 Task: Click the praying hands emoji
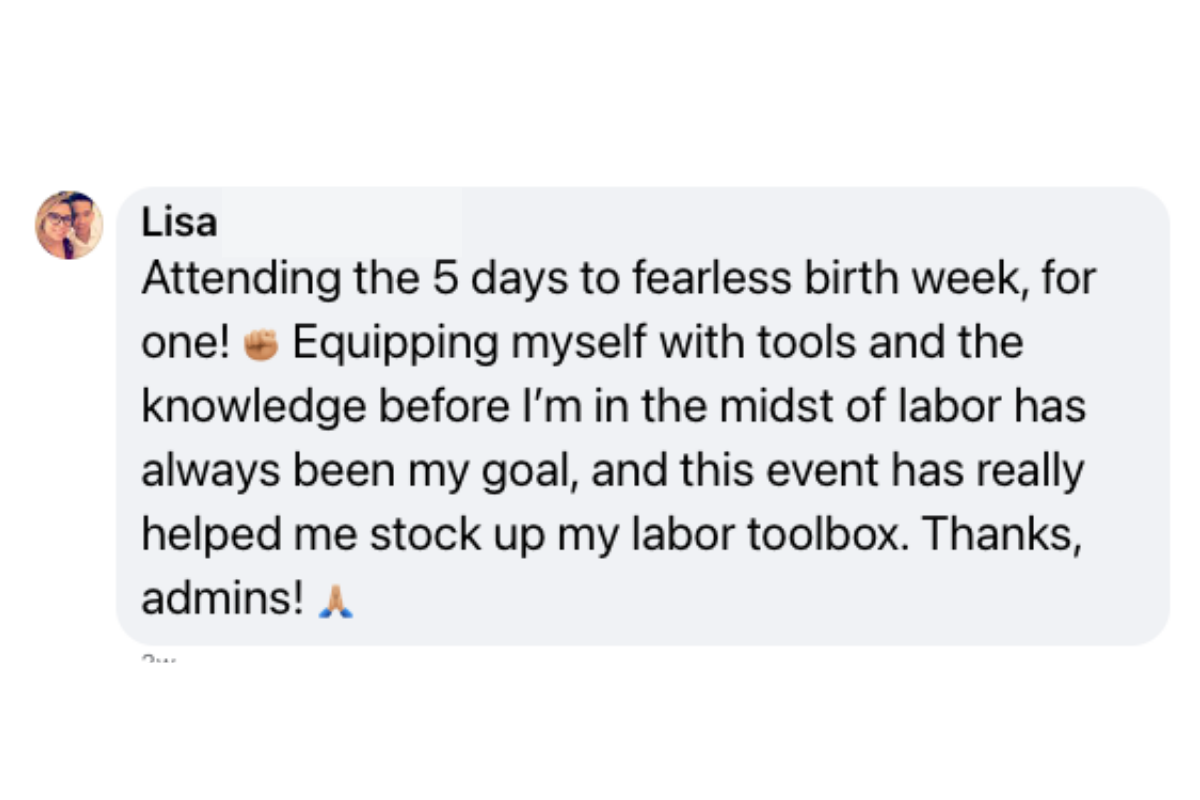(x=335, y=601)
